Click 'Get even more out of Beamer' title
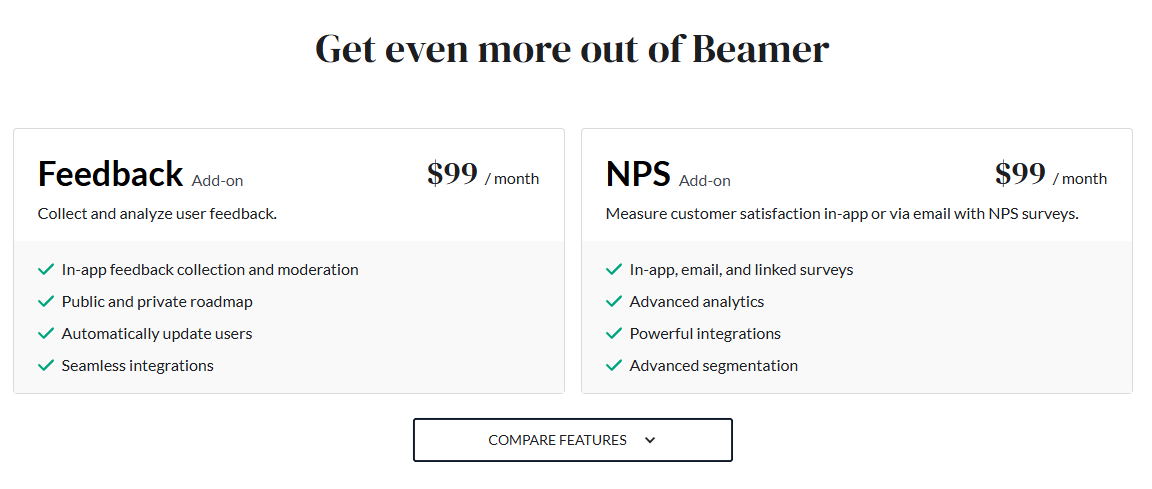Screen dimensions: 1152x489 pos(572,48)
